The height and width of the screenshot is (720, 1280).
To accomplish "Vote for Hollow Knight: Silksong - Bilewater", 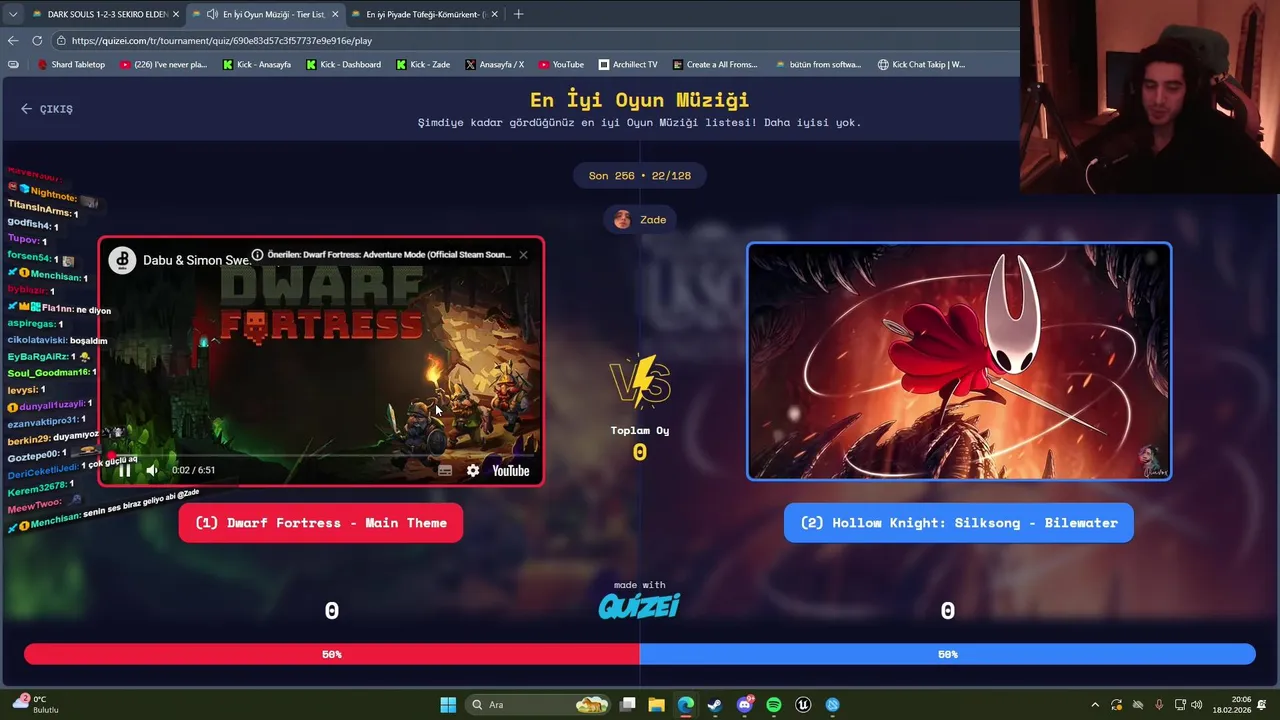I will click(958, 523).
